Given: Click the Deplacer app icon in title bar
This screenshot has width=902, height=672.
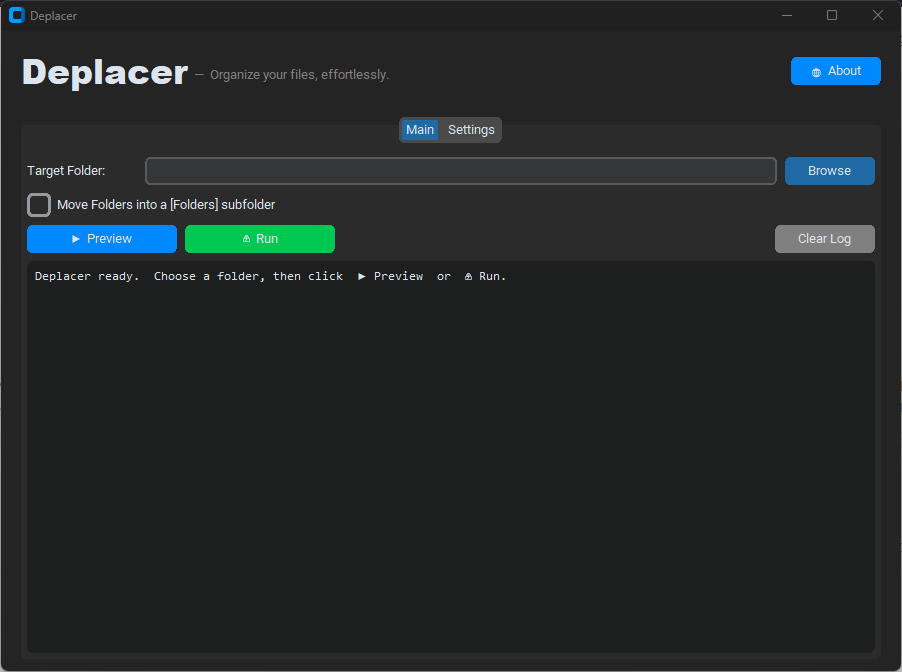Looking at the screenshot, I should [17, 16].
